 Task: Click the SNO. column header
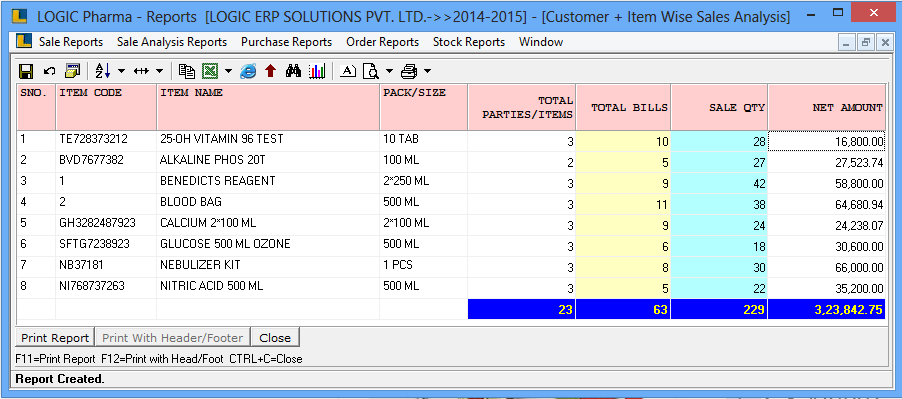click(36, 107)
